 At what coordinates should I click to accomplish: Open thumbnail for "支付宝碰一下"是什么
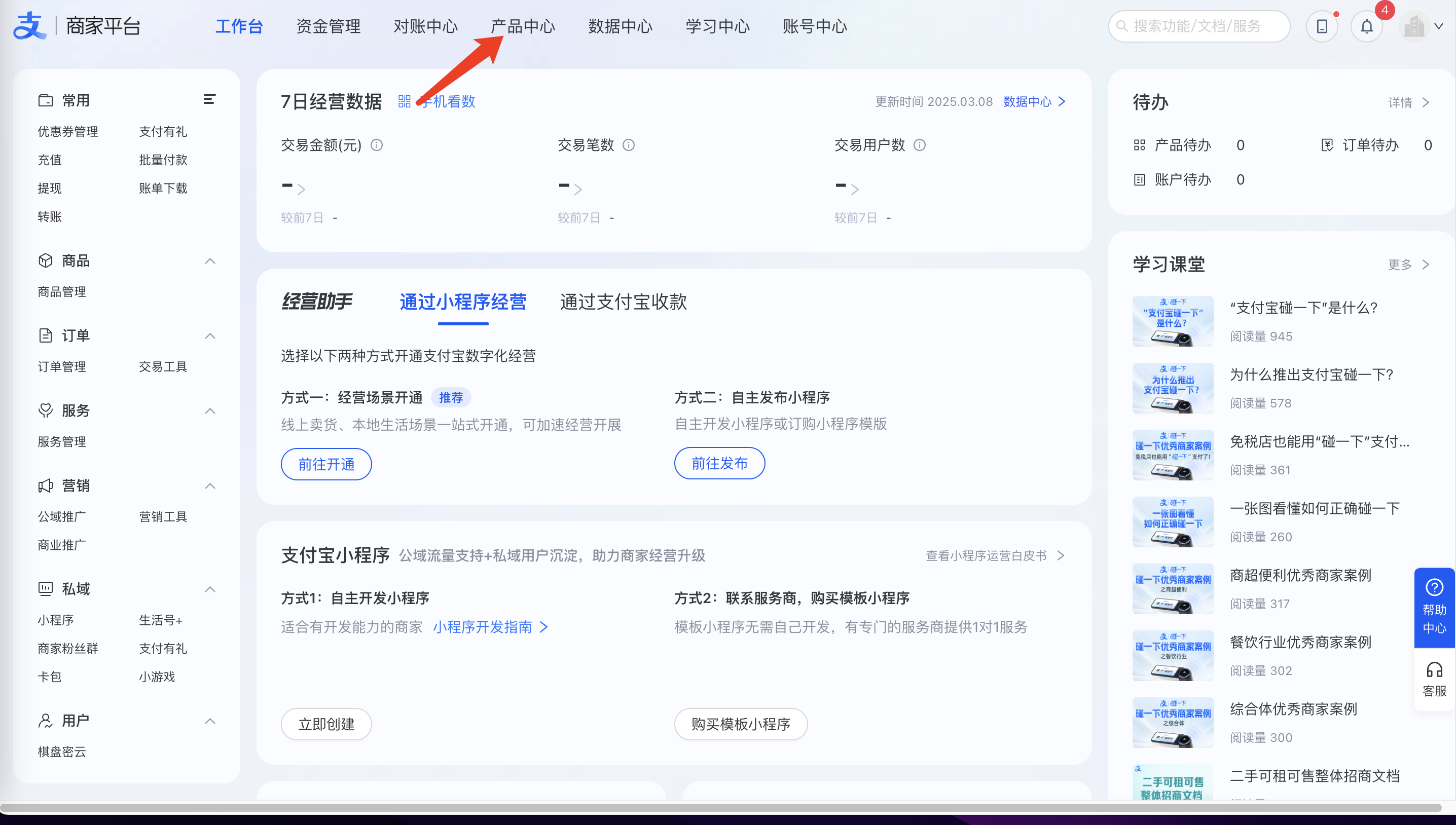(1173, 321)
